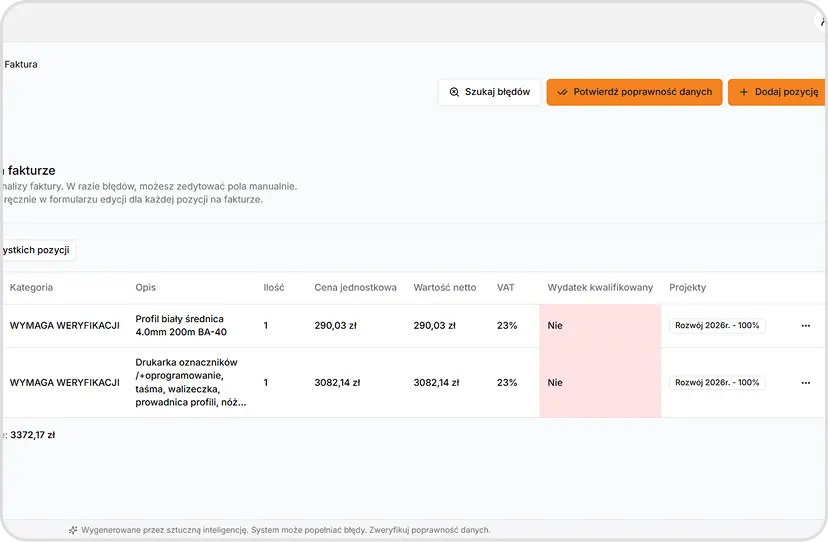Open the Faktura tab
Screen dimensions: 828x542
pos(21,64)
